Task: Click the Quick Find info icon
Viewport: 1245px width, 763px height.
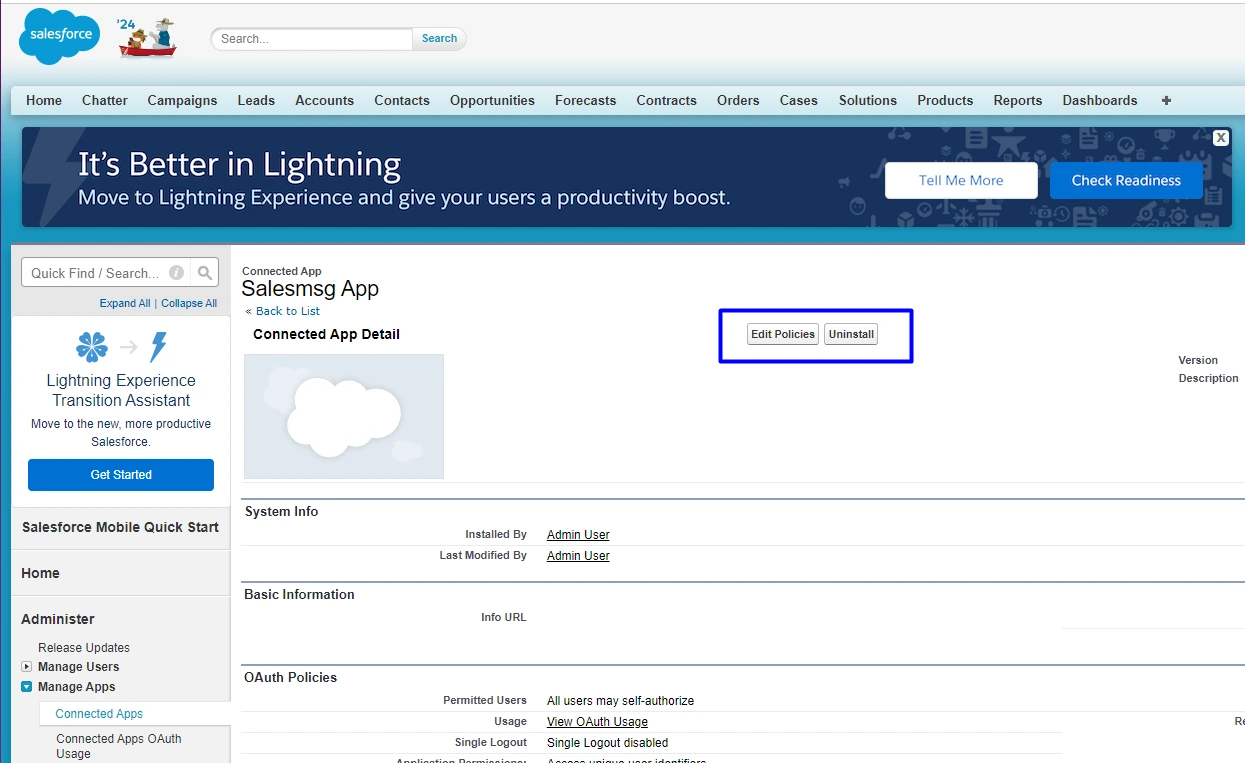Action: pyautogui.click(x=176, y=273)
